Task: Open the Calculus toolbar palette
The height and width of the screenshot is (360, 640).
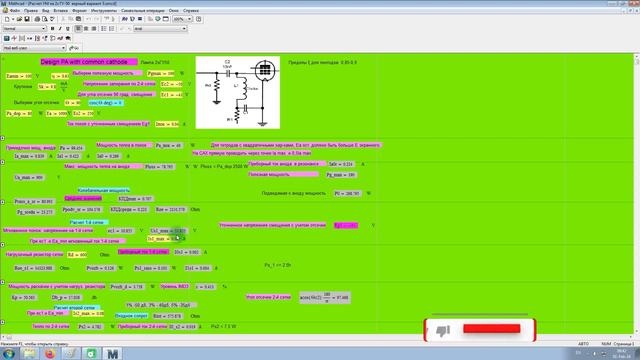Action: pyautogui.click(x=37, y=38)
